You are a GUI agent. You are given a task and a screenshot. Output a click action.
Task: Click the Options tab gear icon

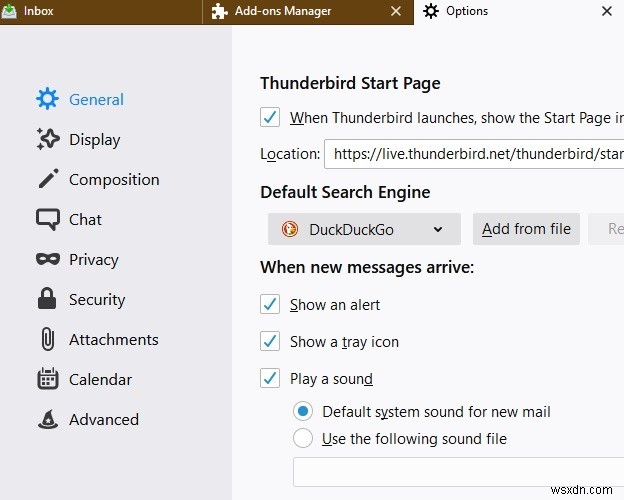pos(431,11)
